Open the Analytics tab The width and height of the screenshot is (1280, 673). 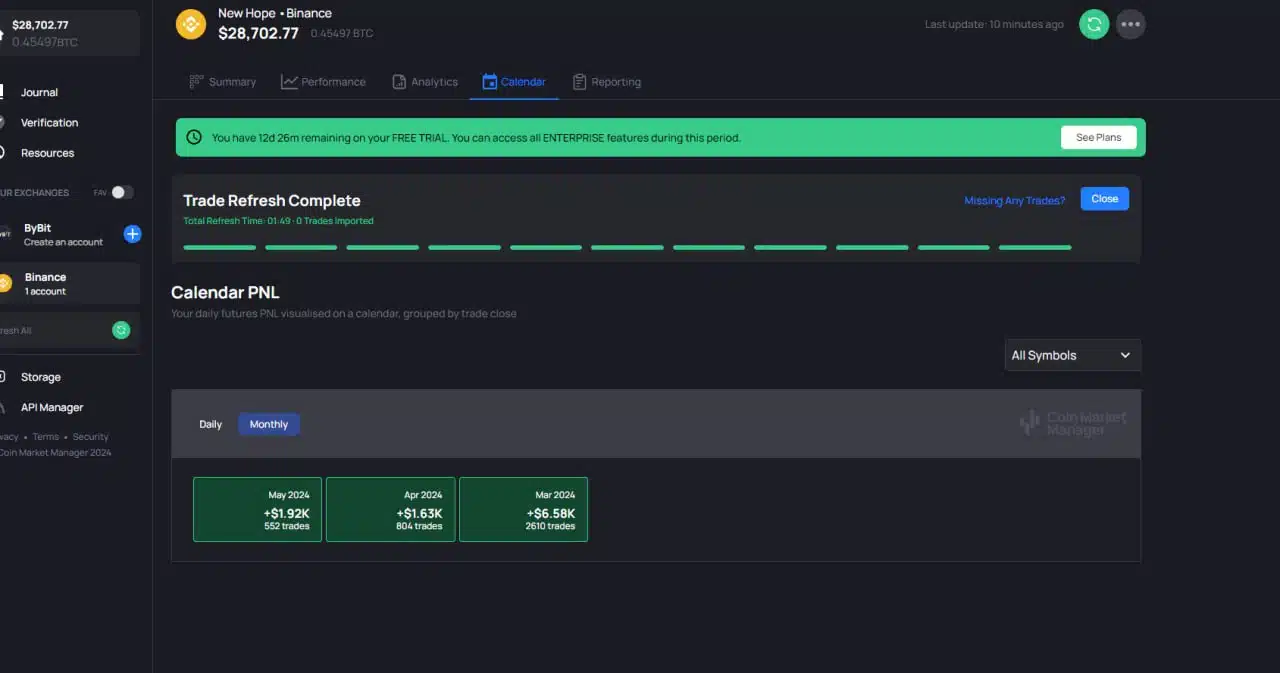(424, 82)
